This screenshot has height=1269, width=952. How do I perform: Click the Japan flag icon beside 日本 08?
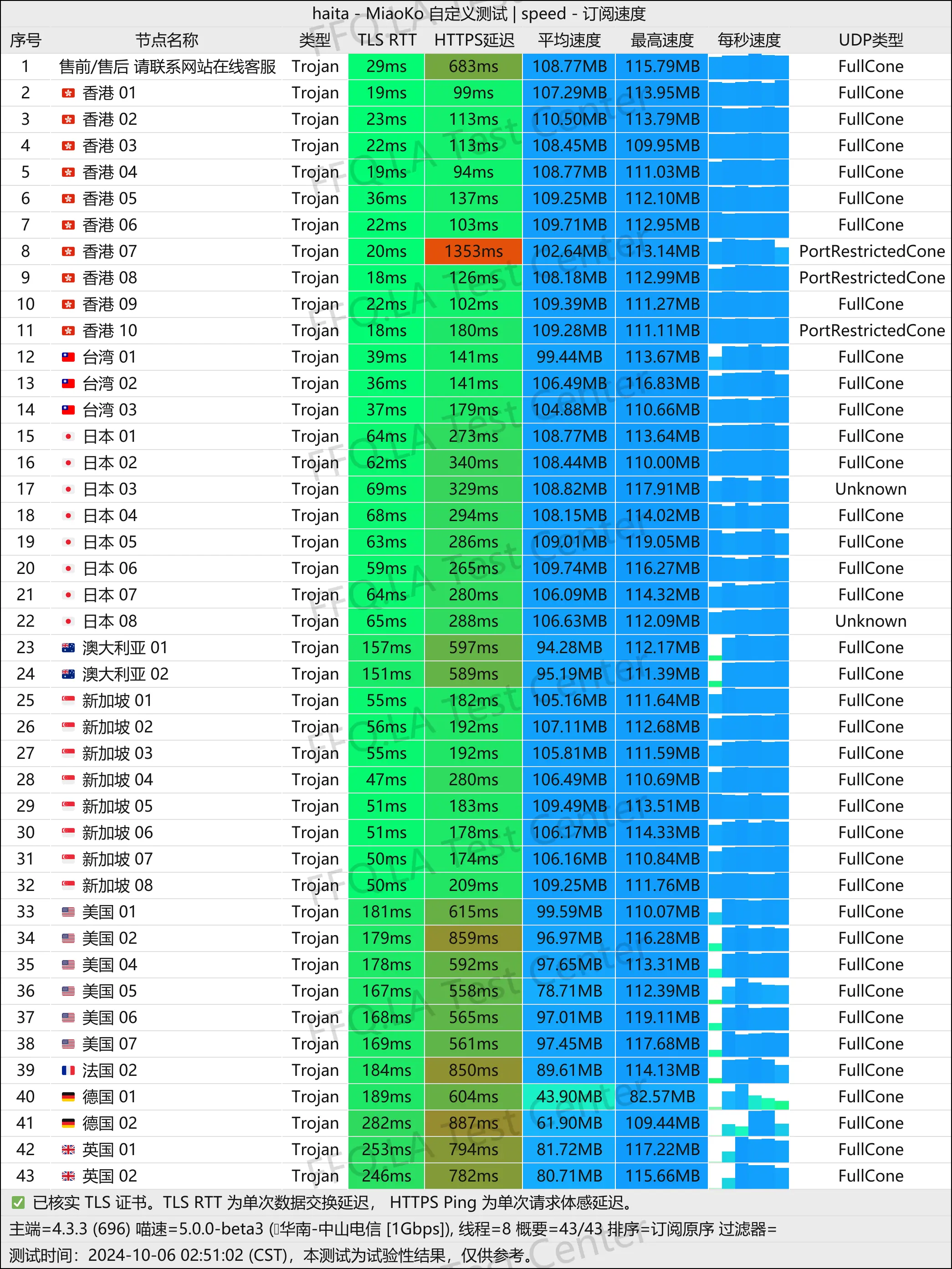tap(68, 621)
